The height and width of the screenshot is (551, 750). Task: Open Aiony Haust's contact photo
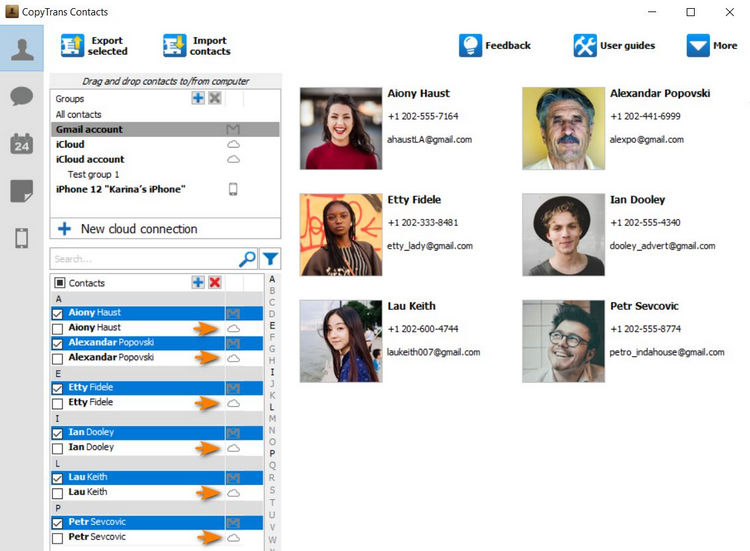pos(341,128)
